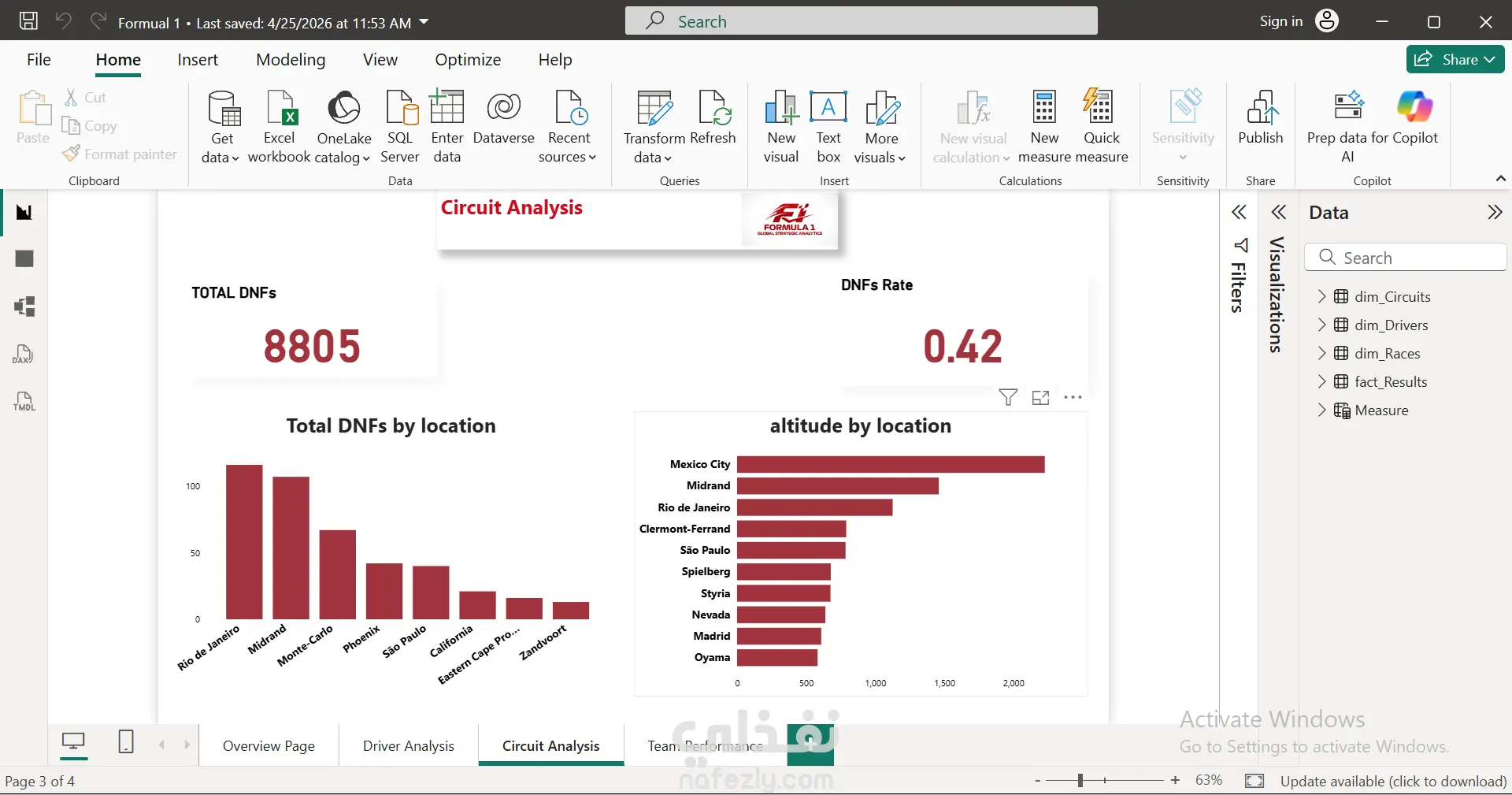
Task: Select the TOTAL DNFs card value 8805
Action: [x=312, y=347]
